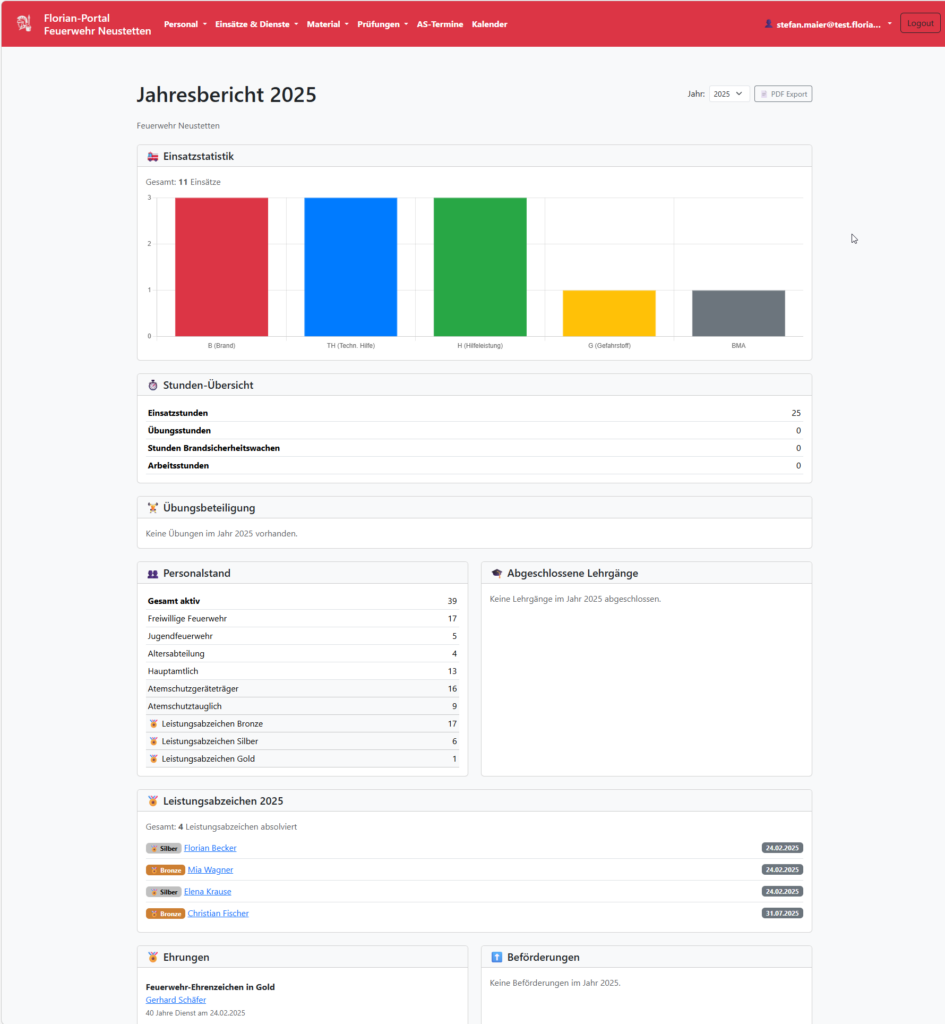This screenshot has height=1024, width=945.
Task: Click the Logout button
Action: 920,24
